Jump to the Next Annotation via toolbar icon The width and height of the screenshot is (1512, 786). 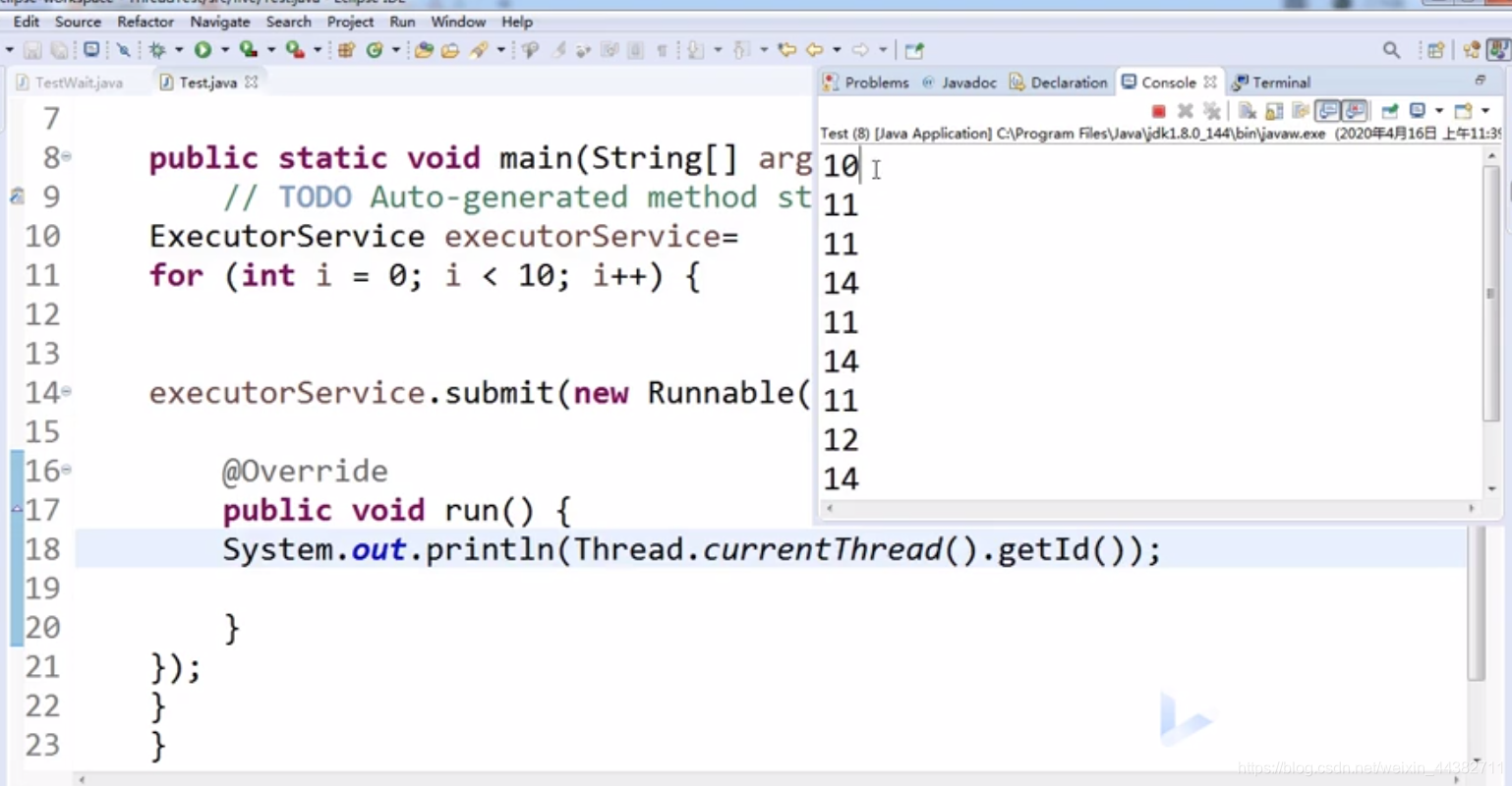click(x=695, y=50)
